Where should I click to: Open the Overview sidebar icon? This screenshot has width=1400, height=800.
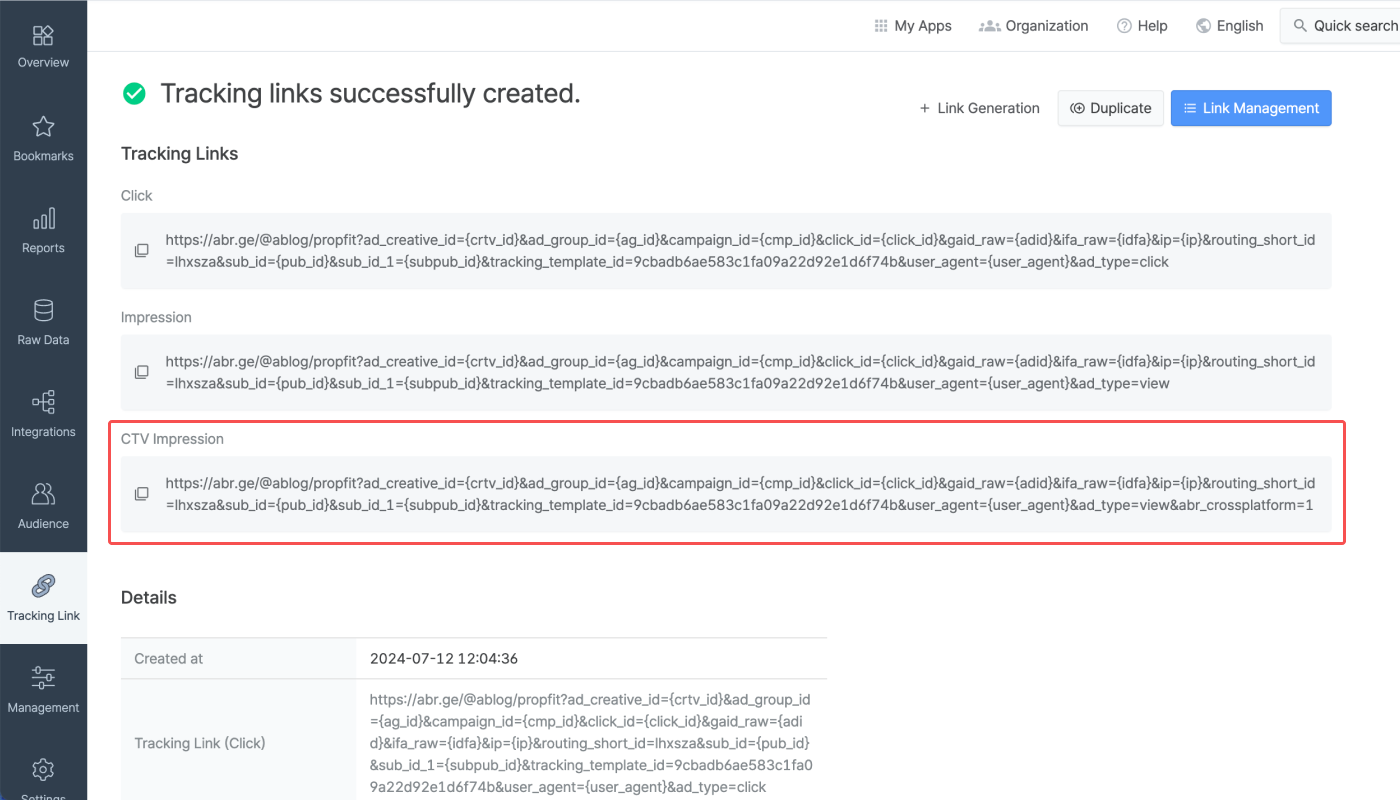point(43,36)
